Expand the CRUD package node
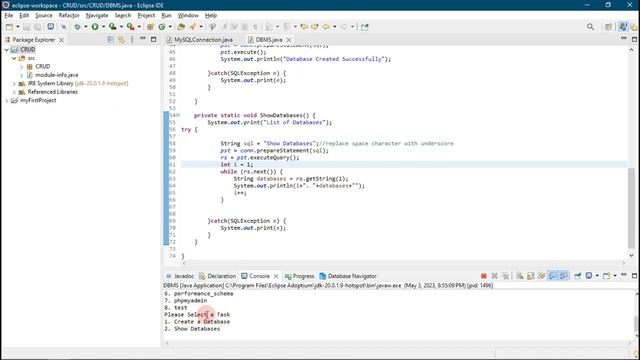This screenshot has height=360, width=640. click(22, 67)
